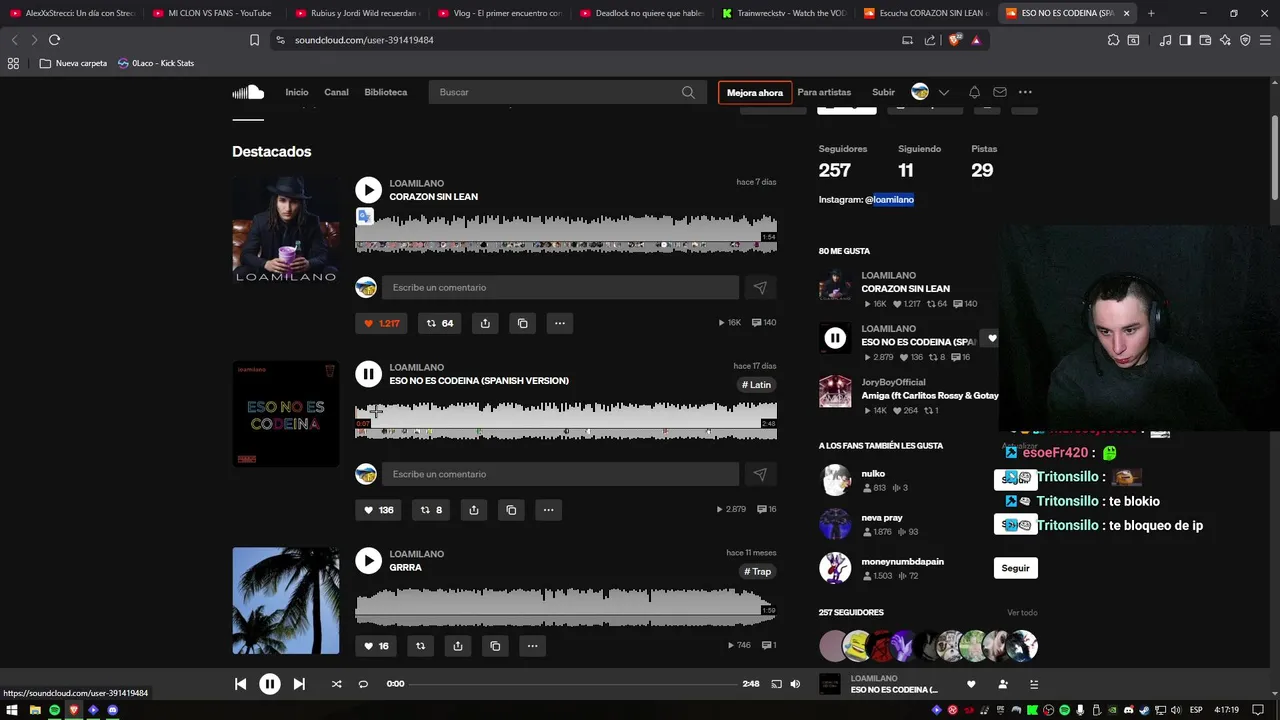Pause ESO NO ES CODEINA track

(x=368, y=374)
